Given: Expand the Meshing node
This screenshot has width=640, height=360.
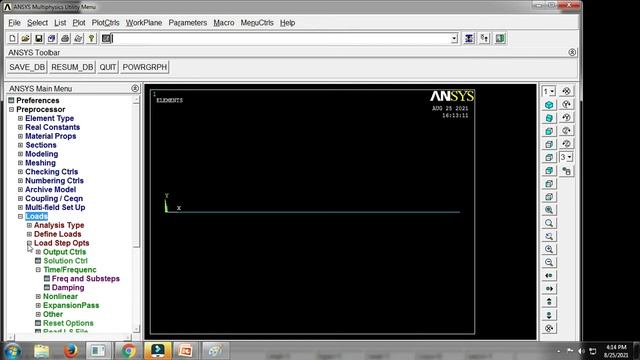Looking at the screenshot, I should (20, 163).
